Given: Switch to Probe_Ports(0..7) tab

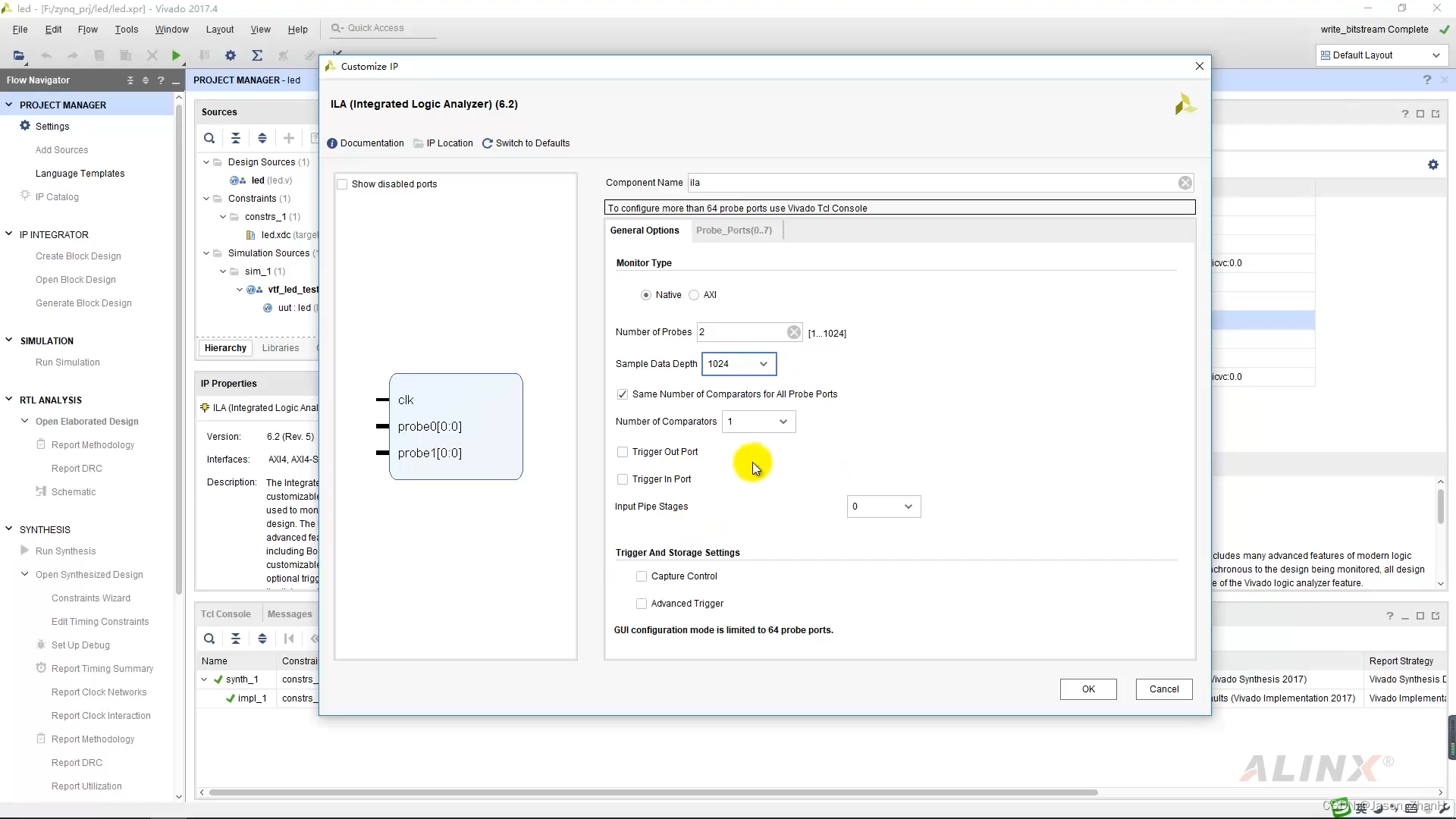Looking at the screenshot, I should pyautogui.click(x=733, y=231).
